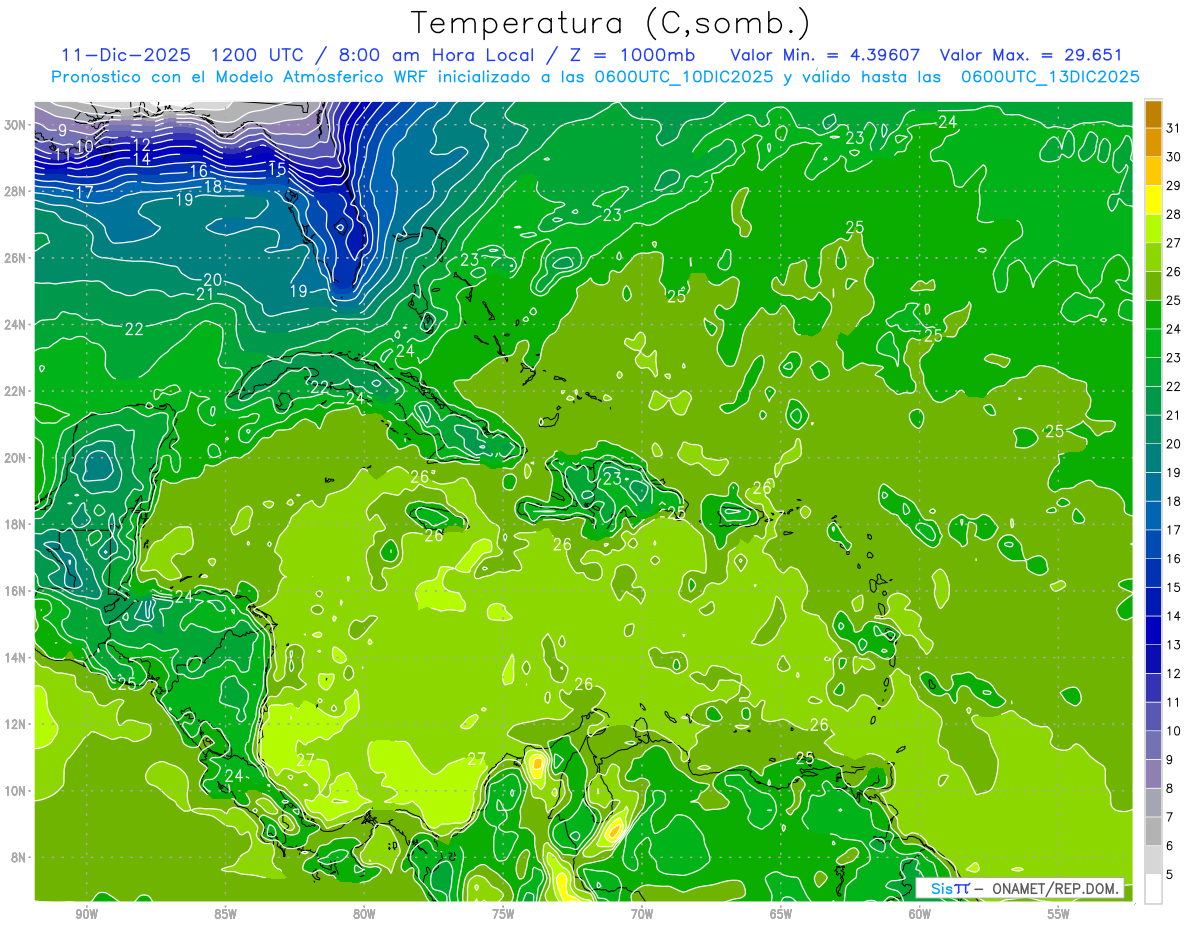This screenshot has width=1200, height=927.
Task: Click the "28N" latitude axis label
Action: pyautogui.click(x=17, y=191)
